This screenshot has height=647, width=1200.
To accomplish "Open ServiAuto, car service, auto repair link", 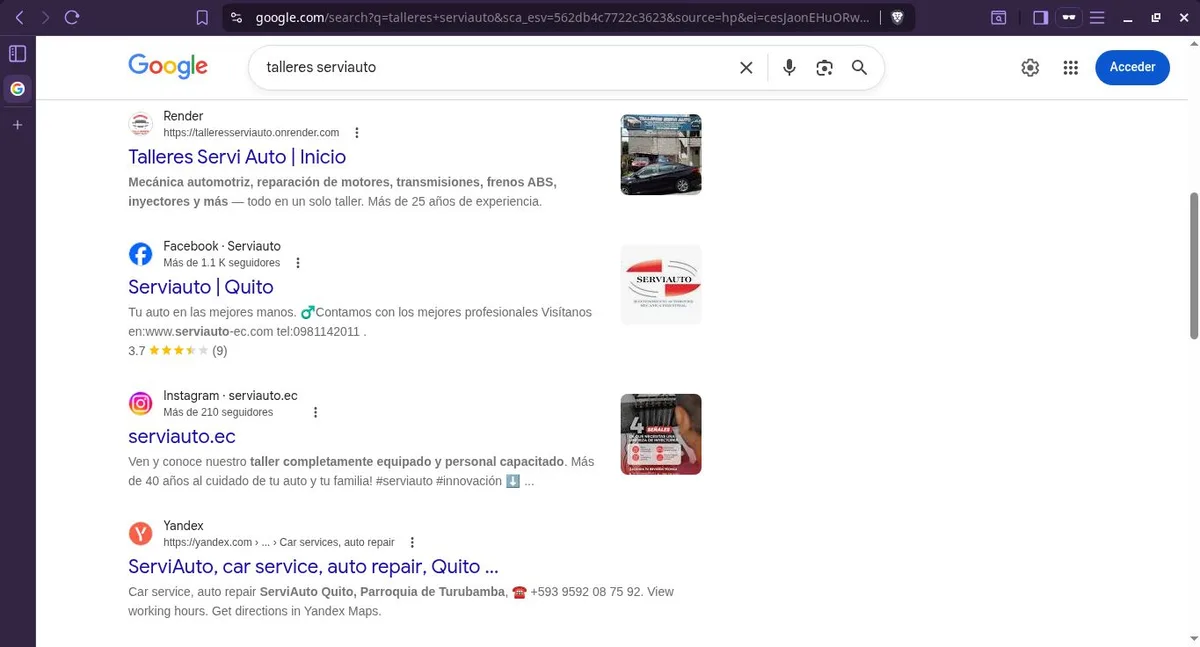I will pyautogui.click(x=313, y=566).
